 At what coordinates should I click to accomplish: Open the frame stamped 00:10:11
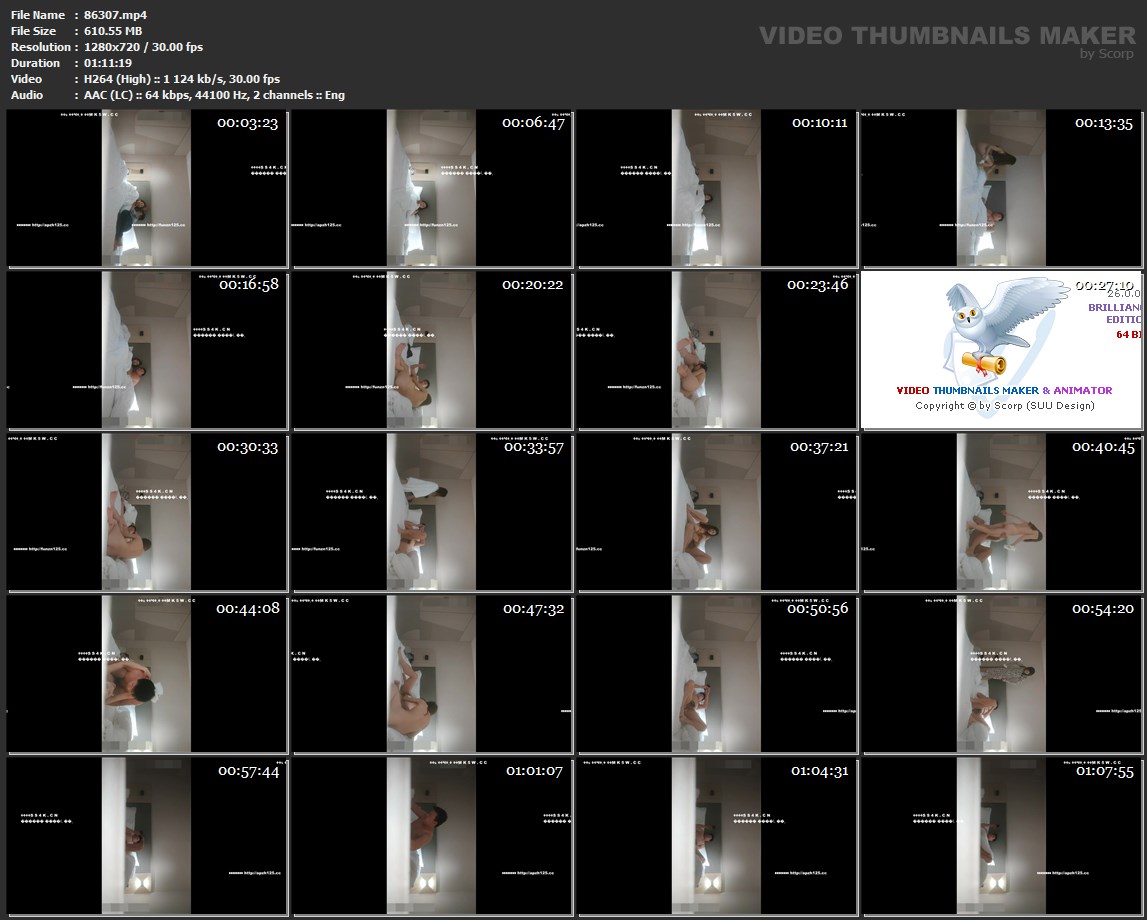717,188
